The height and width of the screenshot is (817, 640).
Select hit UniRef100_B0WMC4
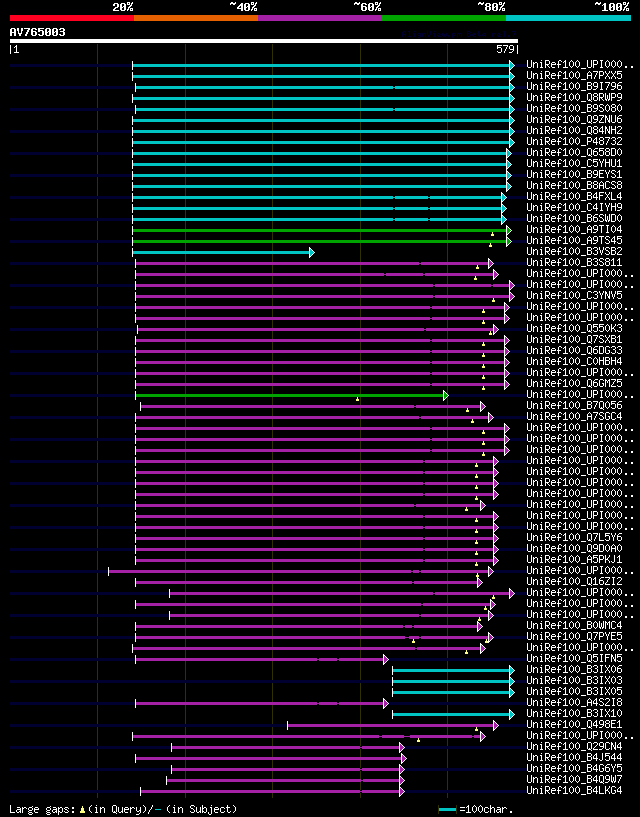point(574,625)
